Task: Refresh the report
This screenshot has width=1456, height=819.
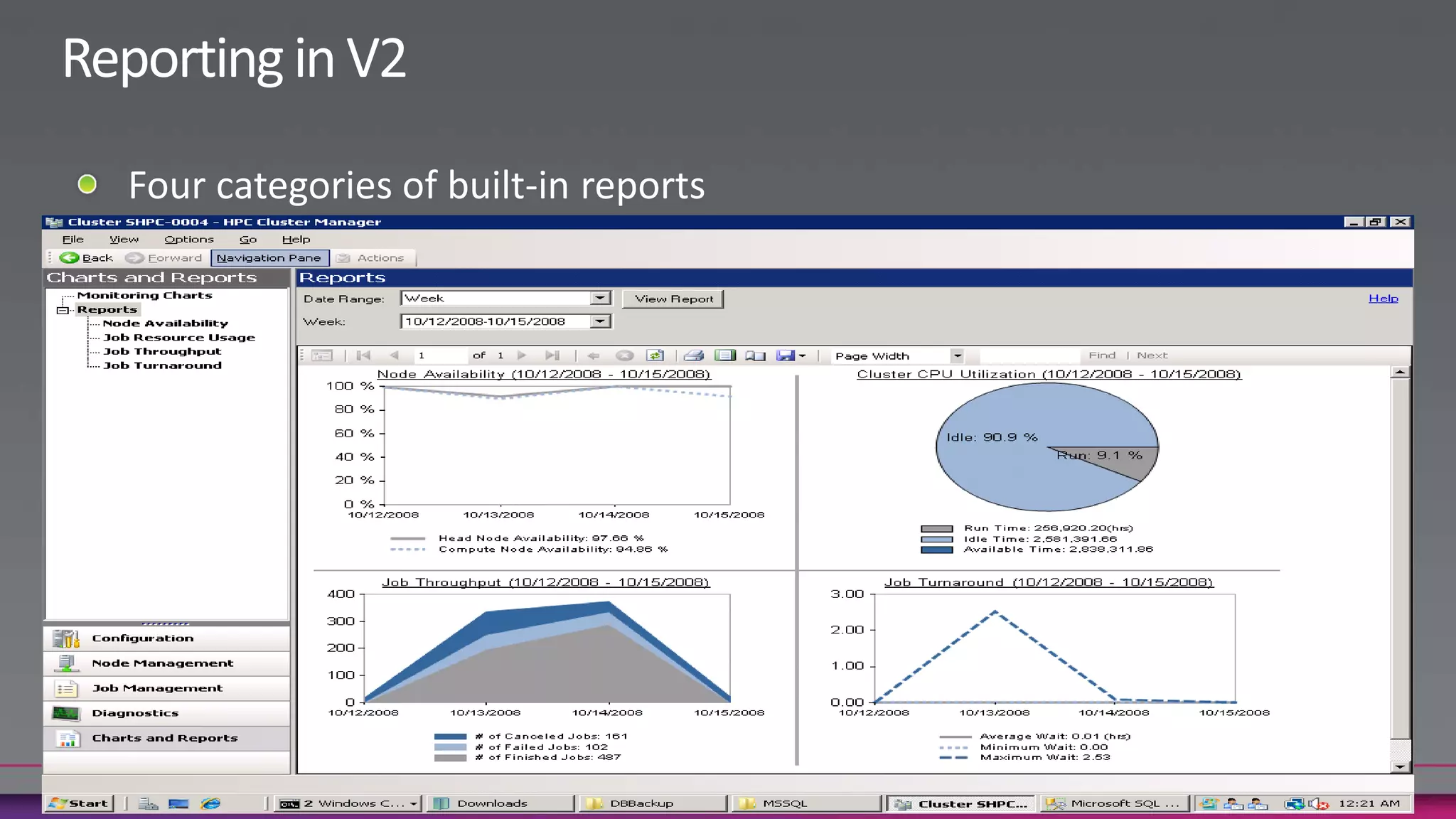Action: [655, 355]
